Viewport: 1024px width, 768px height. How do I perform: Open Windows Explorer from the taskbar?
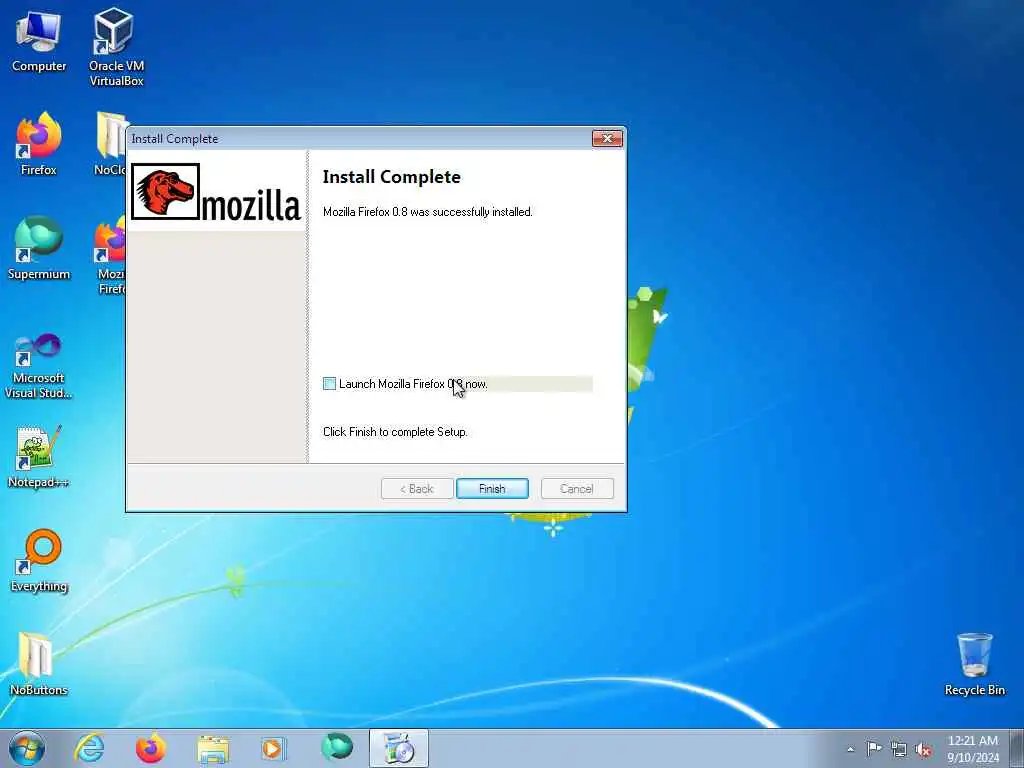coord(213,748)
